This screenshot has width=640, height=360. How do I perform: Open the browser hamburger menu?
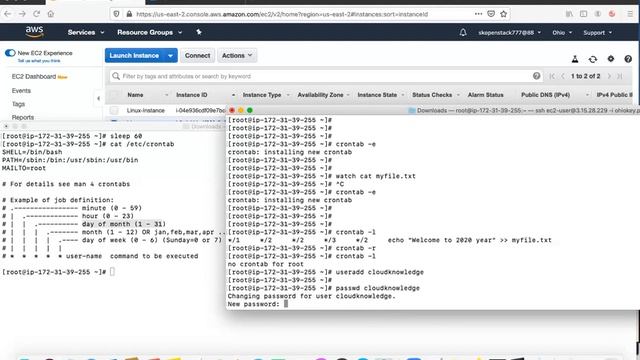[x=630, y=14]
